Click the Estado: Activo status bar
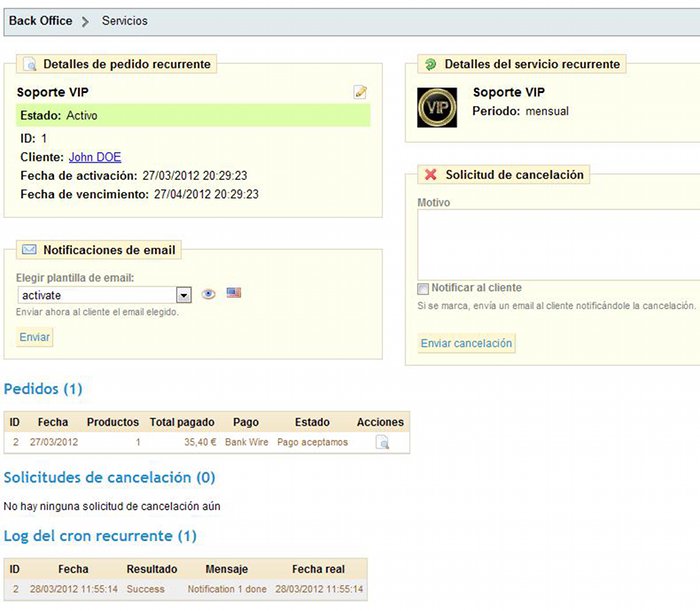700x611 pixels. [x=193, y=116]
